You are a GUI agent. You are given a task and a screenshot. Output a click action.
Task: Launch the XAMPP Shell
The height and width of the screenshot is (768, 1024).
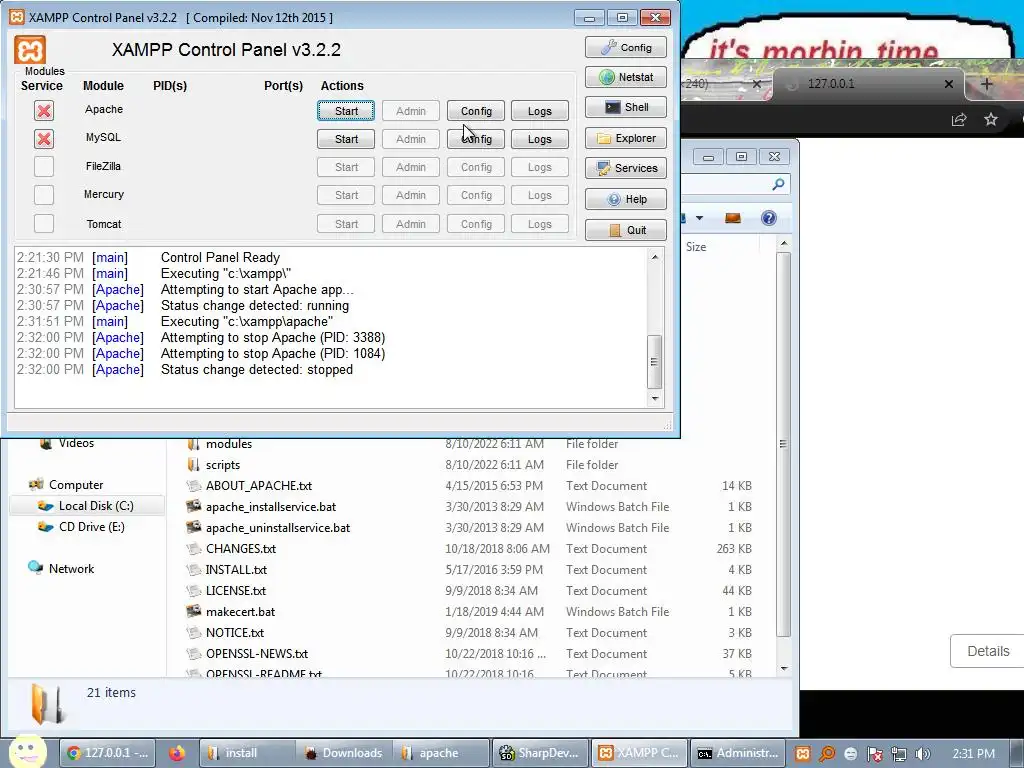[626, 107]
